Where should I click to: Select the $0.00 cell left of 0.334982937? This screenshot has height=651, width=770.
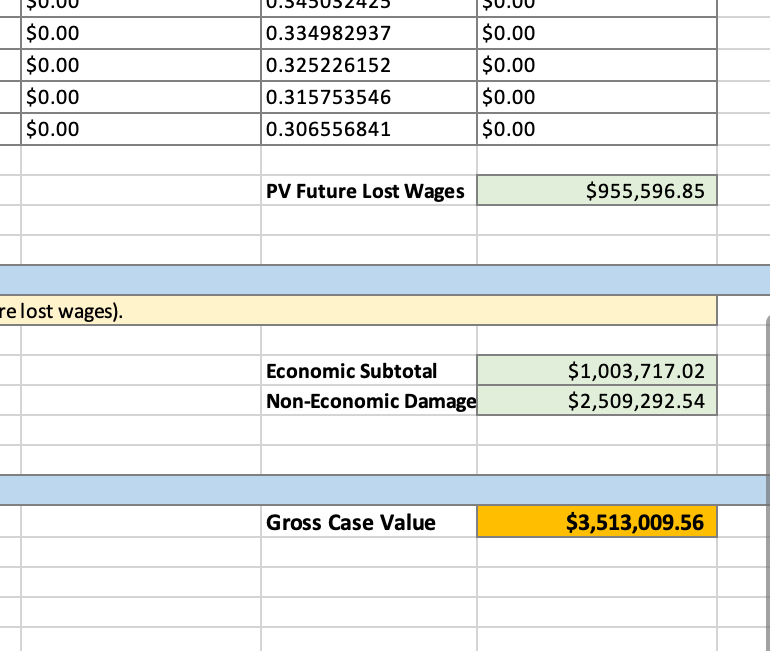pos(140,34)
